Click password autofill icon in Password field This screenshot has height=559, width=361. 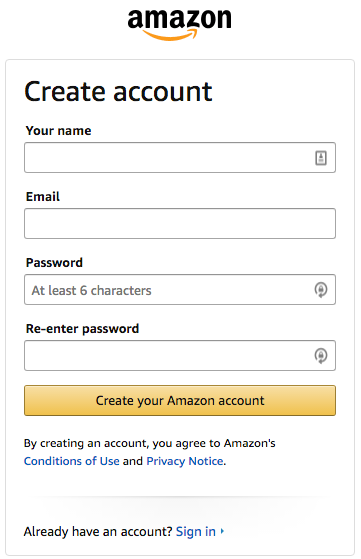point(321,289)
